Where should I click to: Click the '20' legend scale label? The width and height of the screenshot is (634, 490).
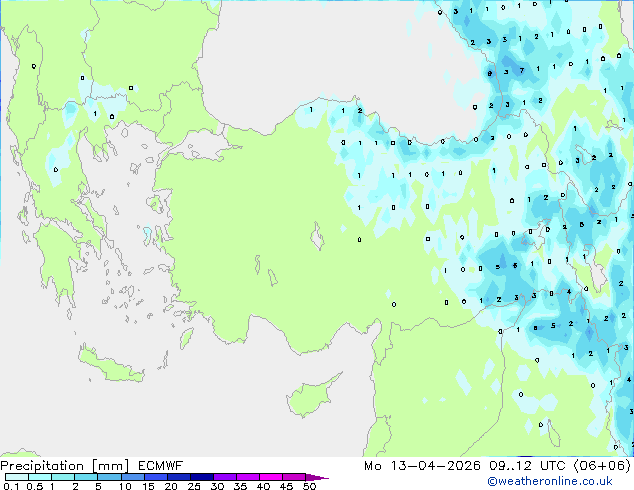[171, 486]
